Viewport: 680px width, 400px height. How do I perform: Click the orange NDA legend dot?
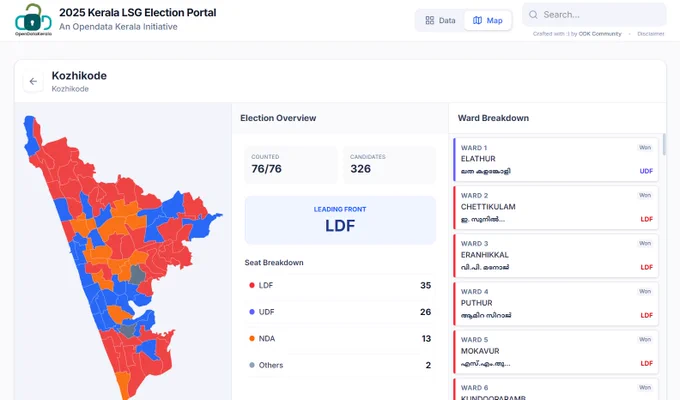pyautogui.click(x=252, y=338)
